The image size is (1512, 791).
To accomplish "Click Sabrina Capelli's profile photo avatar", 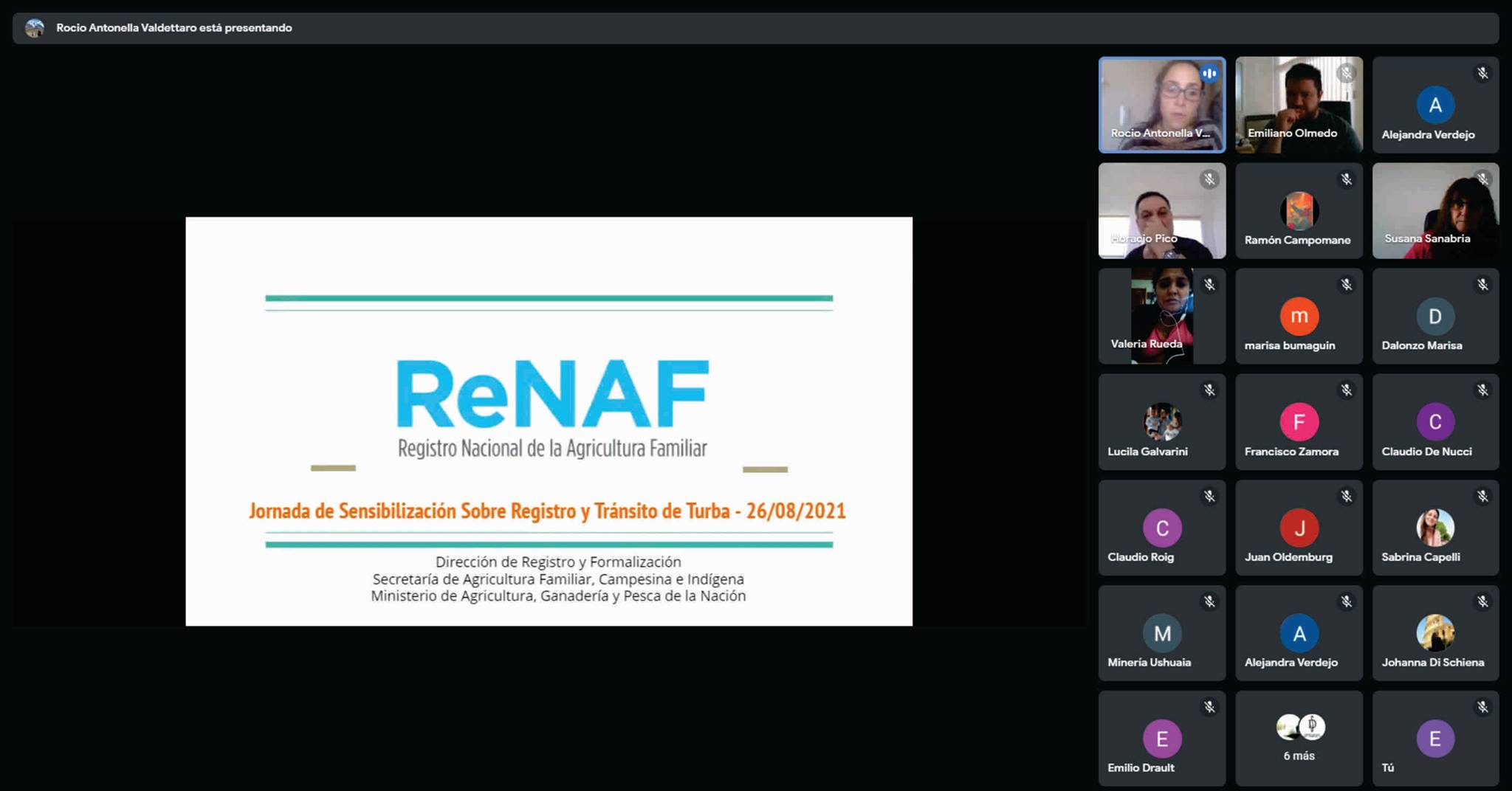I will 1435,528.
